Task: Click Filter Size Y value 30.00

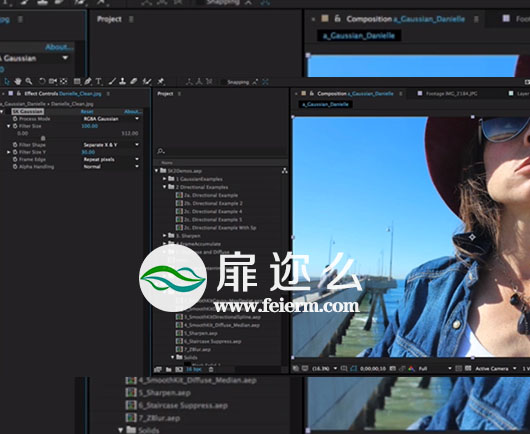Action: click(x=88, y=152)
